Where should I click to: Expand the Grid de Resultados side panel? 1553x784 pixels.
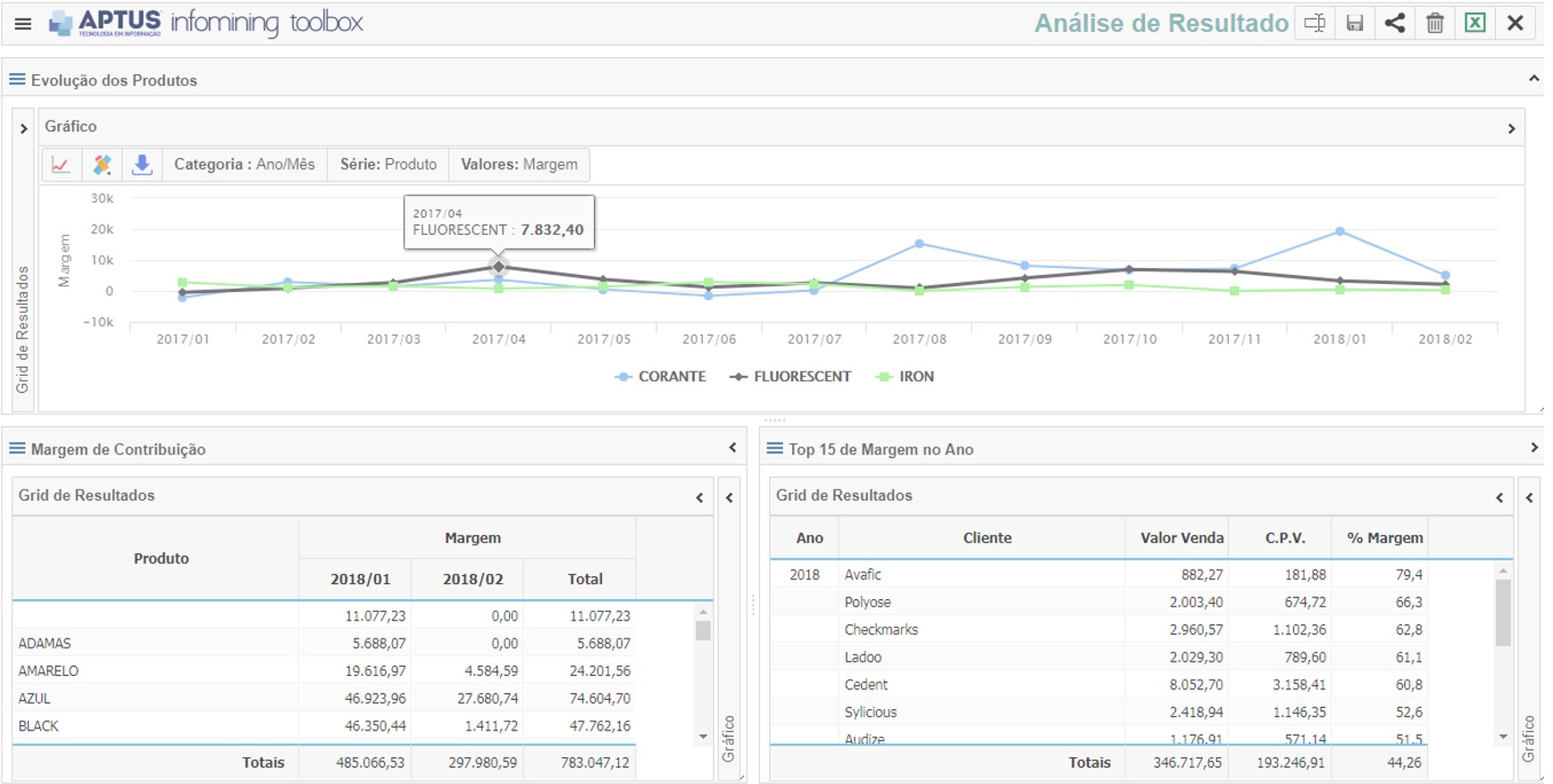[x=23, y=129]
